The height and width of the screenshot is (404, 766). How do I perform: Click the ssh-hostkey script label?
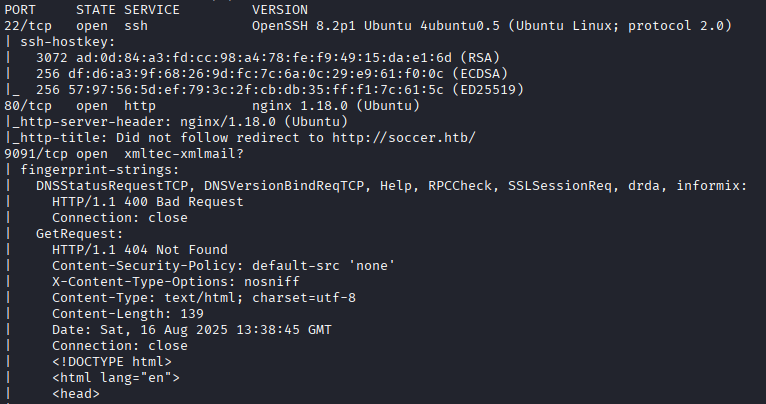click(x=64, y=41)
